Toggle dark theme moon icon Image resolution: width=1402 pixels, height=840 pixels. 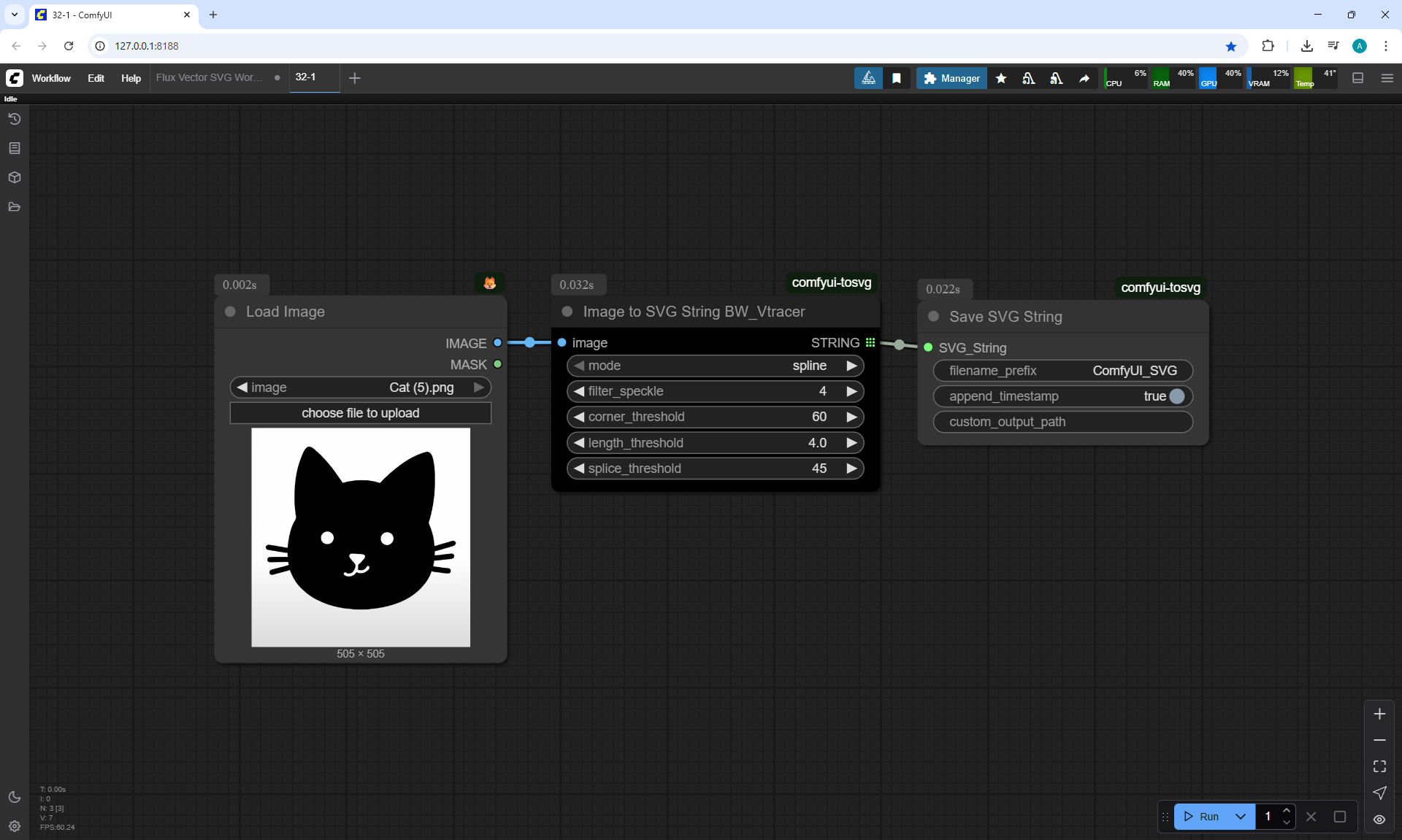tap(15, 797)
